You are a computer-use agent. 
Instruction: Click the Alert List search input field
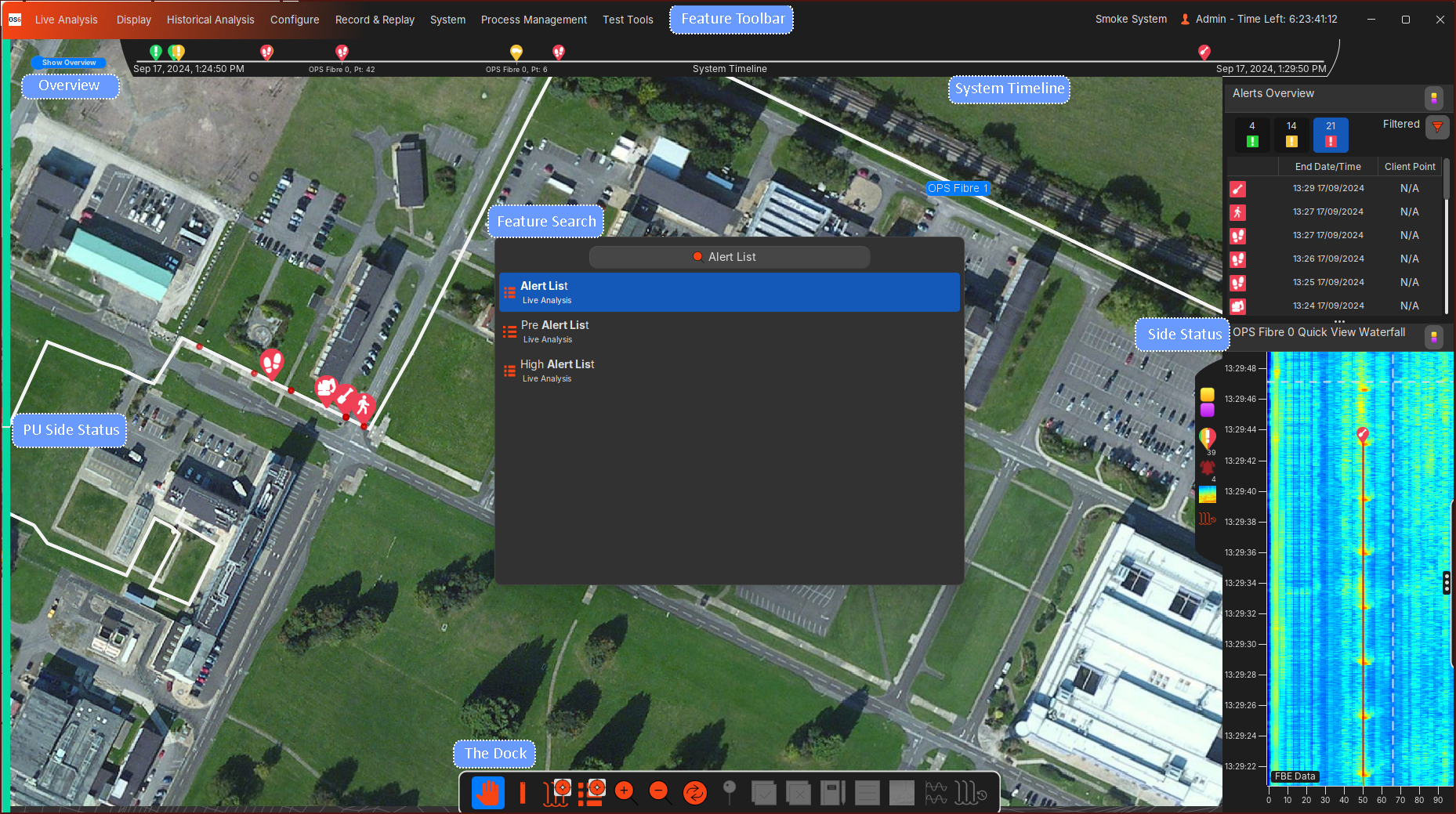[x=729, y=257]
